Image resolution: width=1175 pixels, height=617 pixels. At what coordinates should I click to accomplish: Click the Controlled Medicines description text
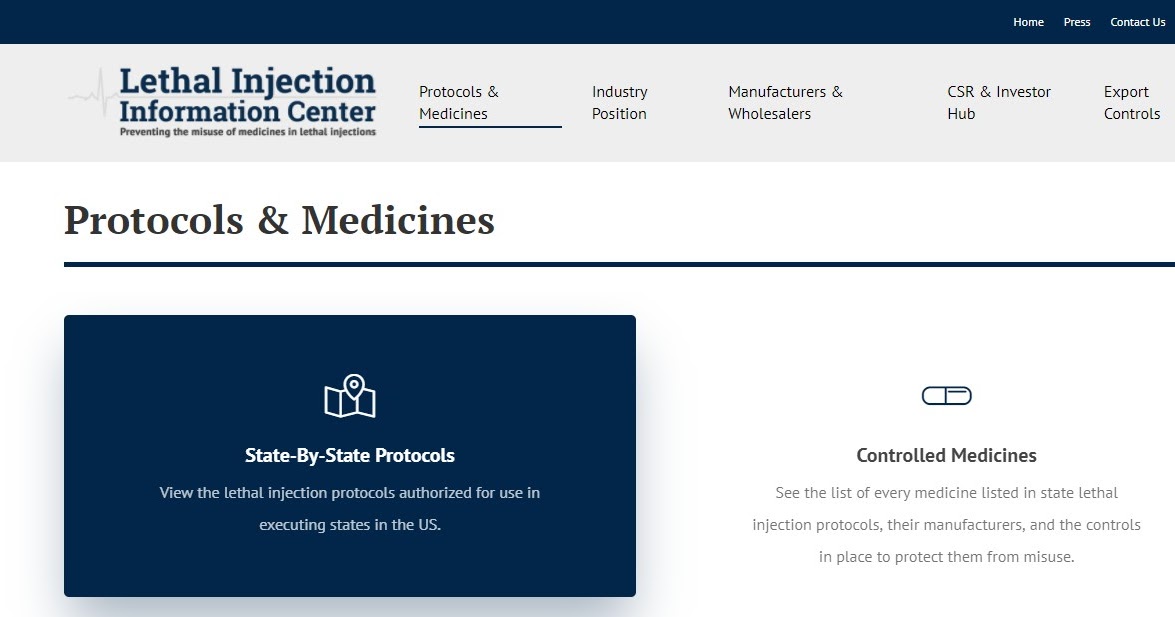click(946, 524)
